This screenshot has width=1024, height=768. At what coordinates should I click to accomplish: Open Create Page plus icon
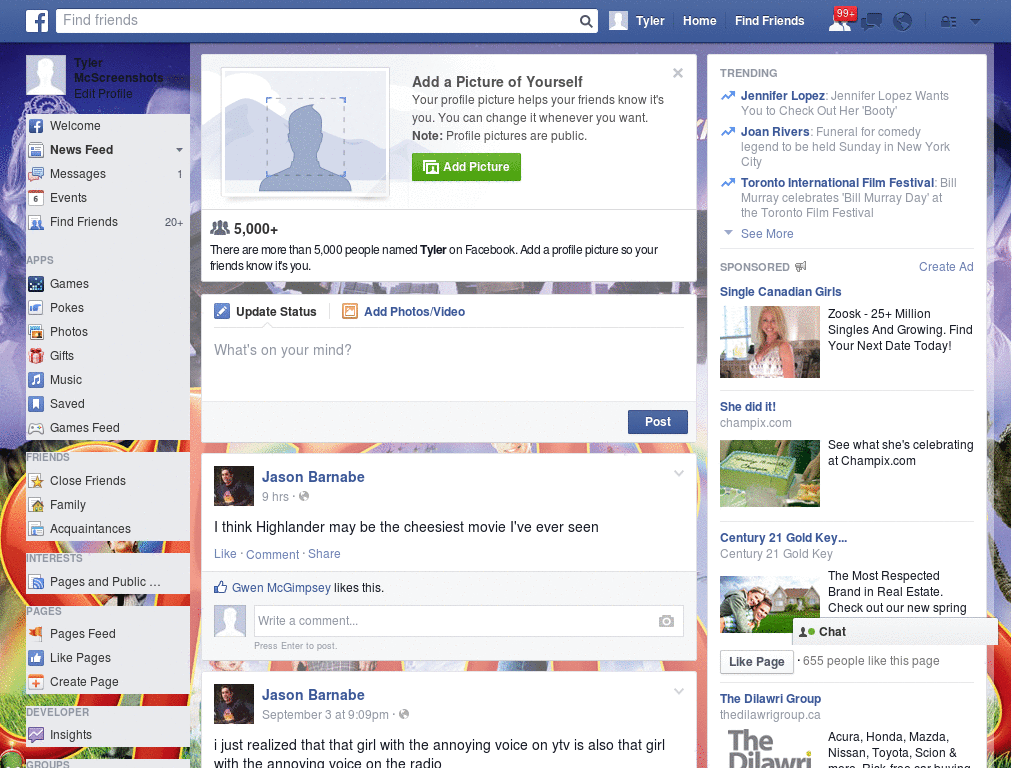36,682
